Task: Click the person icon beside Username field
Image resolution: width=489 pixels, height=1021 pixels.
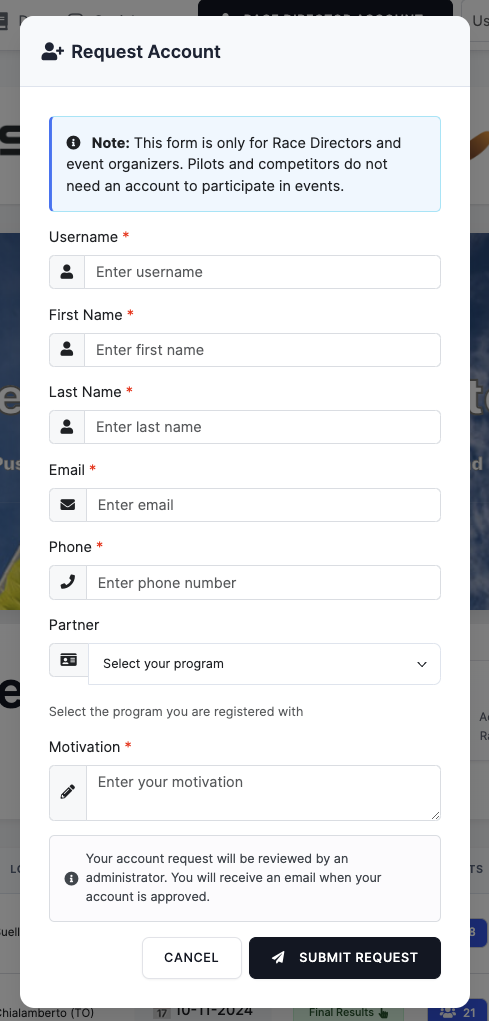Action: pyautogui.click(x=67, y=272)
